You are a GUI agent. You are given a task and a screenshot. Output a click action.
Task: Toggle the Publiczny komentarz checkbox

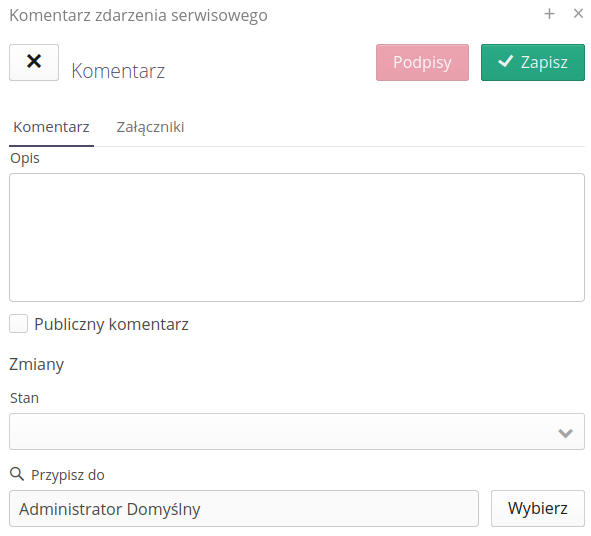[x=18, y=324]
